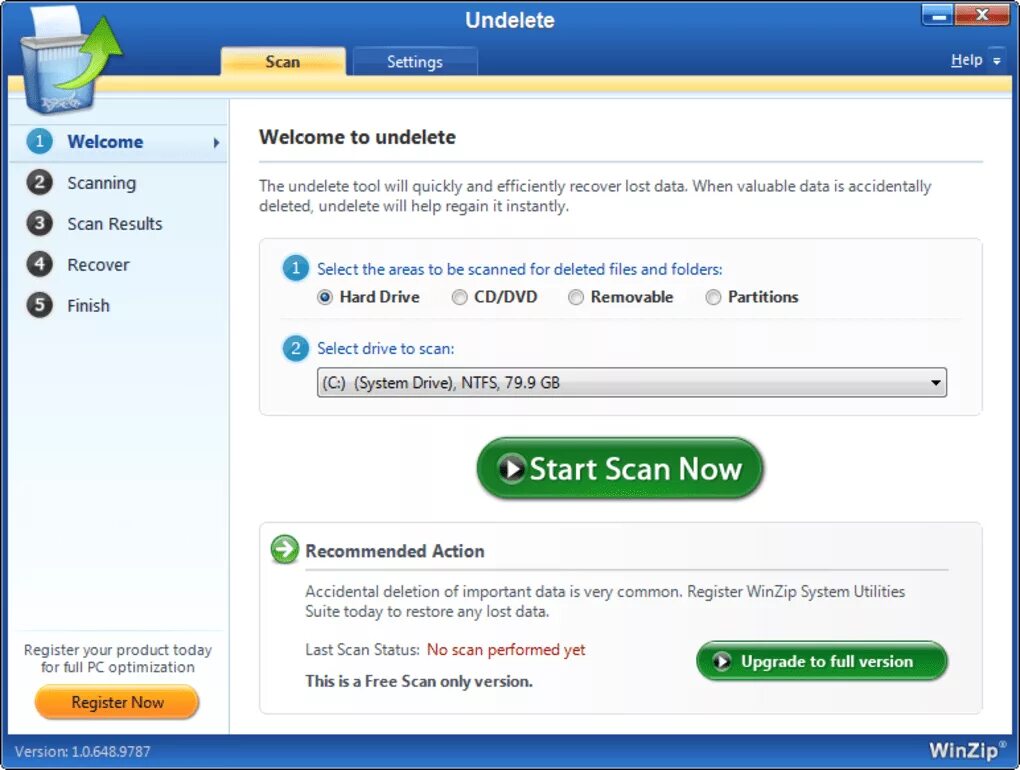Click the 'Welcome to undelete' heading
Screen dimensions: 1020x770
(x=357, y=137)
